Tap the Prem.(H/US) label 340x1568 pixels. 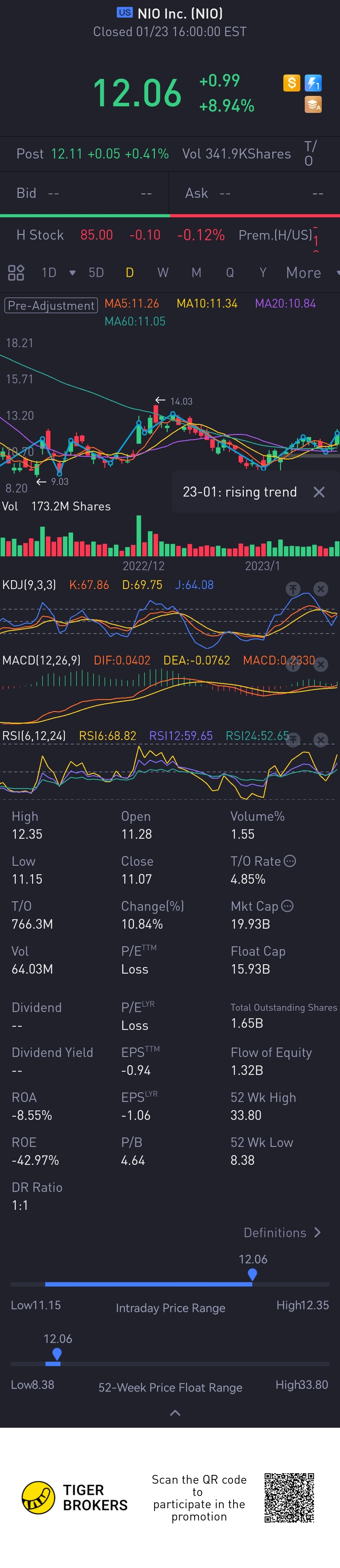point(275,235)
